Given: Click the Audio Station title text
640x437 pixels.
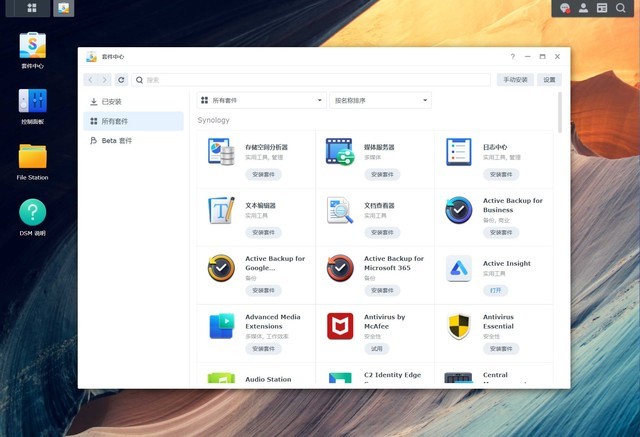Looking at the screenshot, I should tap(268, 379).
